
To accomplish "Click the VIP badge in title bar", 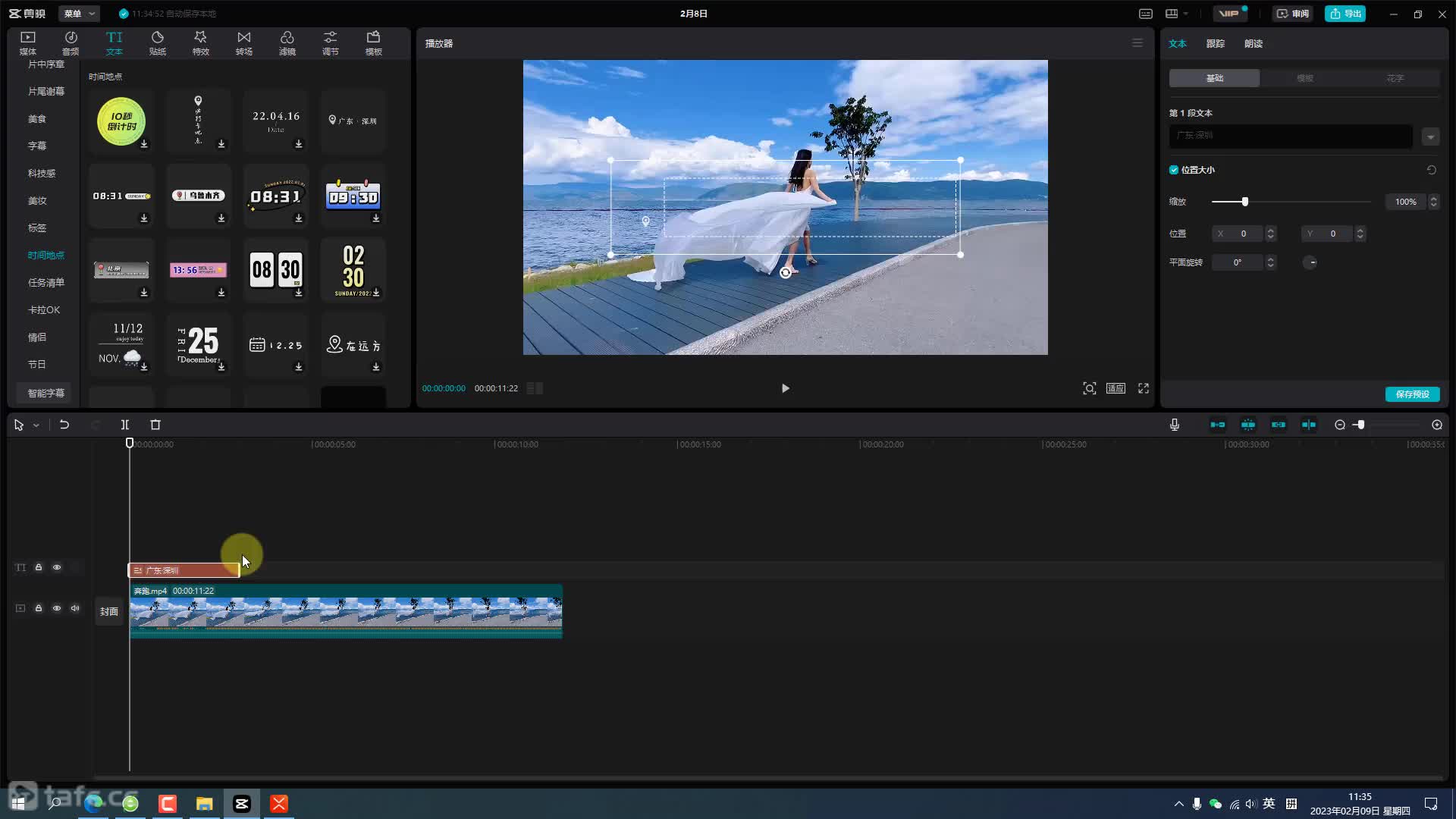I will click(1229, 14).
